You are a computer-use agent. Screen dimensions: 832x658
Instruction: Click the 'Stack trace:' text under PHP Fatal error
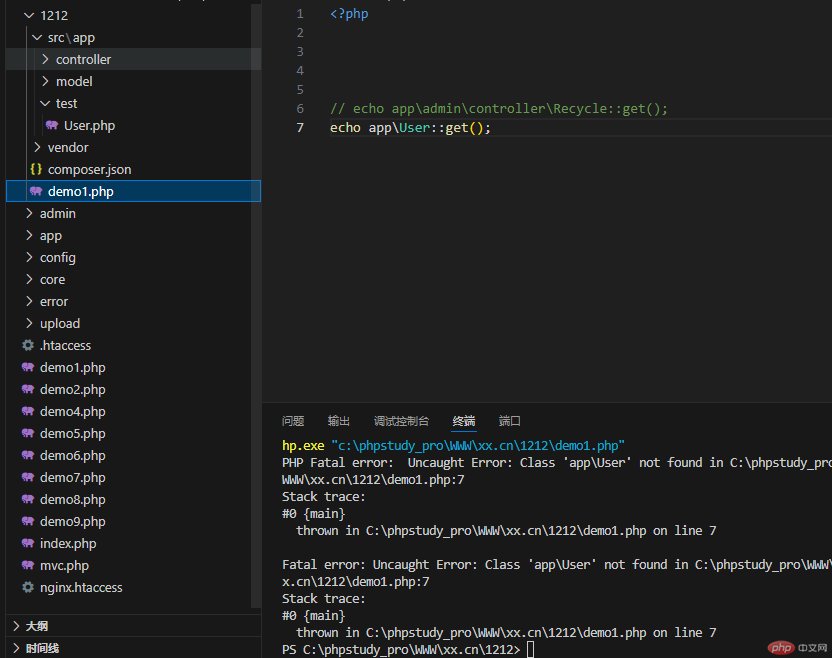pyautogui.click(x=324, y=497)
